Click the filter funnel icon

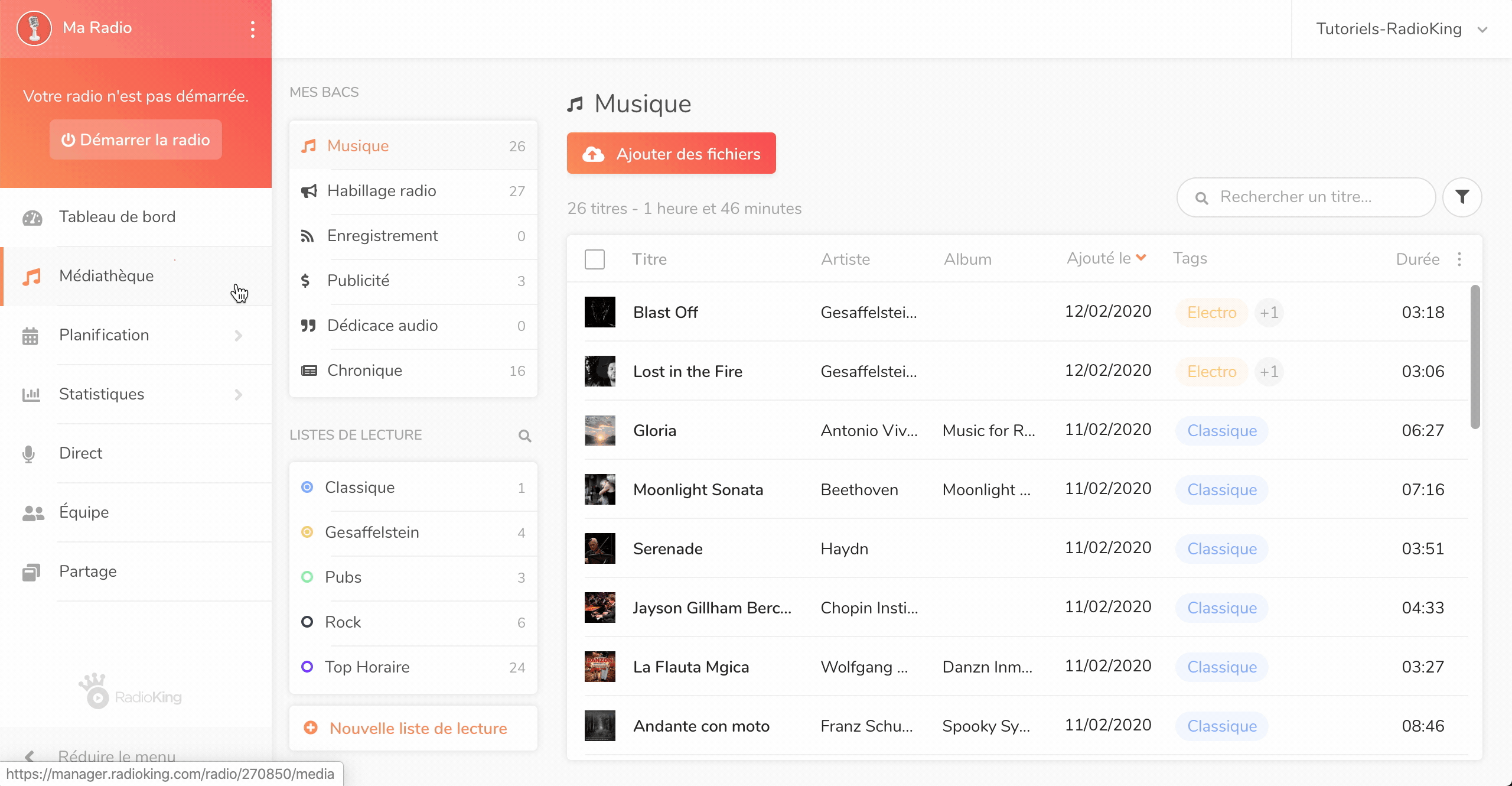(x=1462, y=197)
